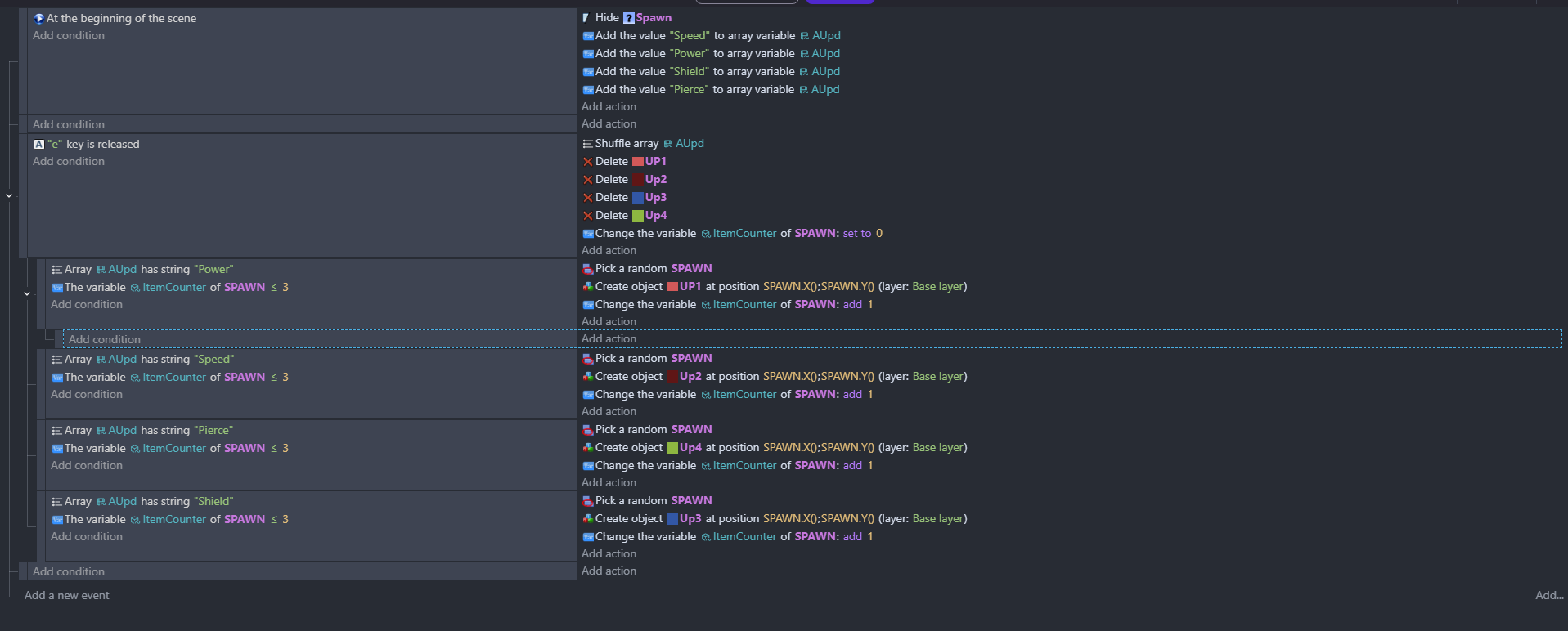
Task: Click the "set to" operator for ItemCounter
Action: (856, 234)
